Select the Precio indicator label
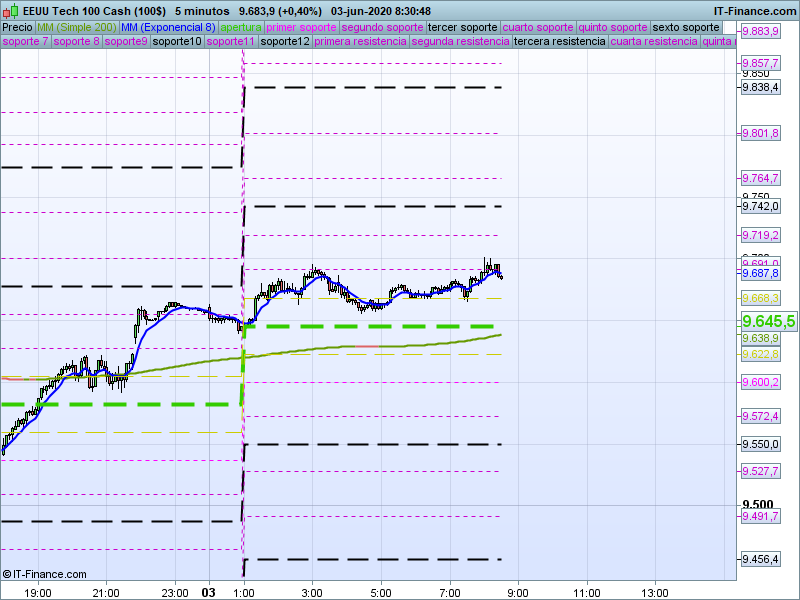Viewport: 800px width, 600px height. (x=17, y=27)
